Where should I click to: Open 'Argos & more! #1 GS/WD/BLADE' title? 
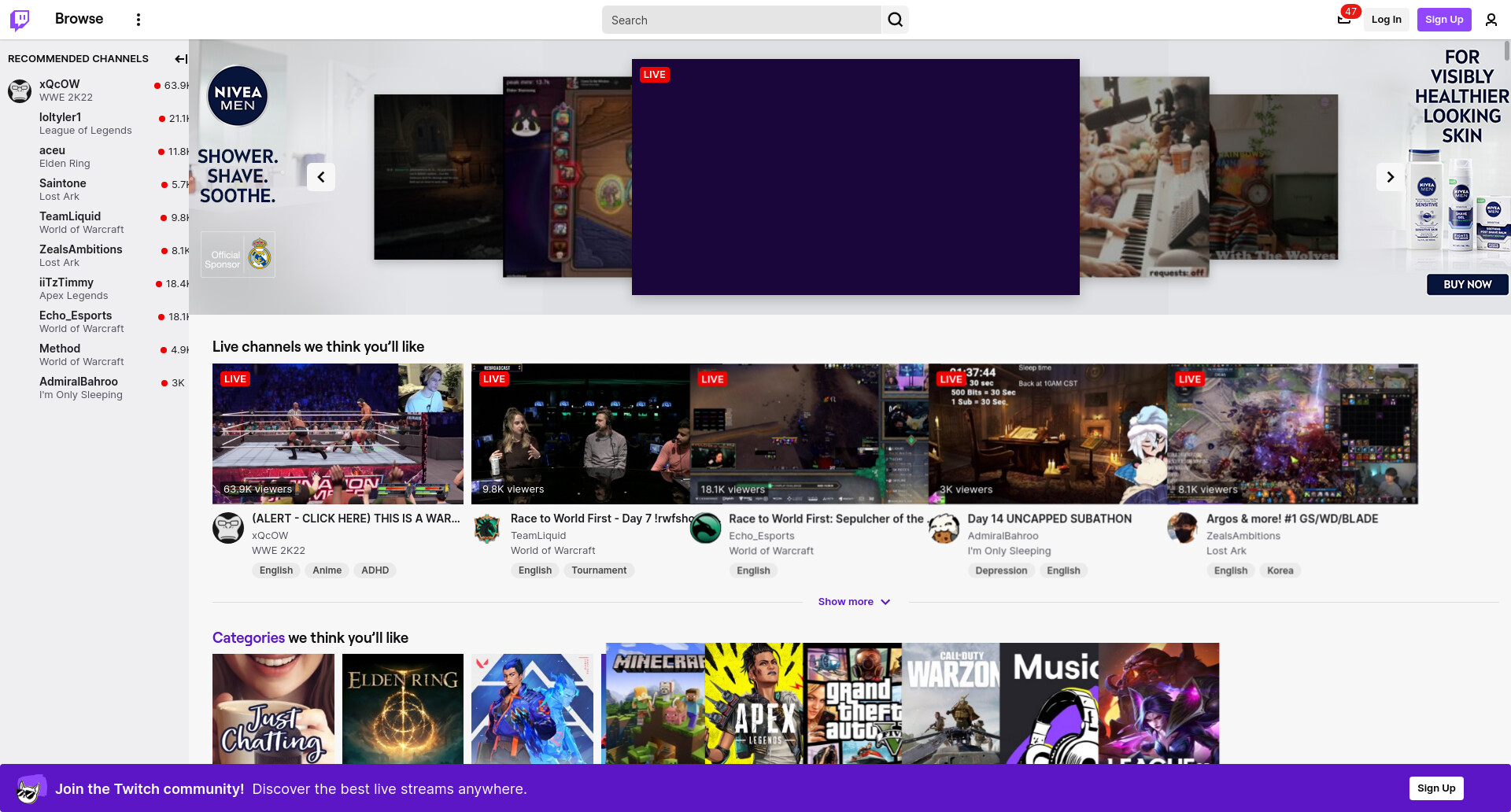1292,519
